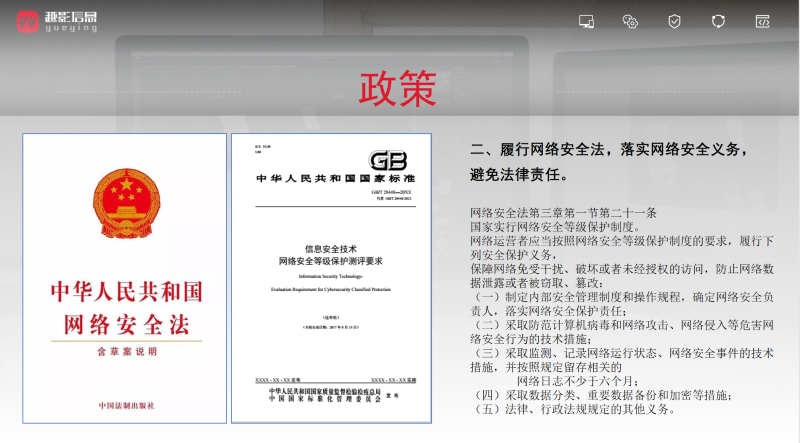800x443 pixels.
Task: Click the red 政策 slide title
Action: point(398,90)
